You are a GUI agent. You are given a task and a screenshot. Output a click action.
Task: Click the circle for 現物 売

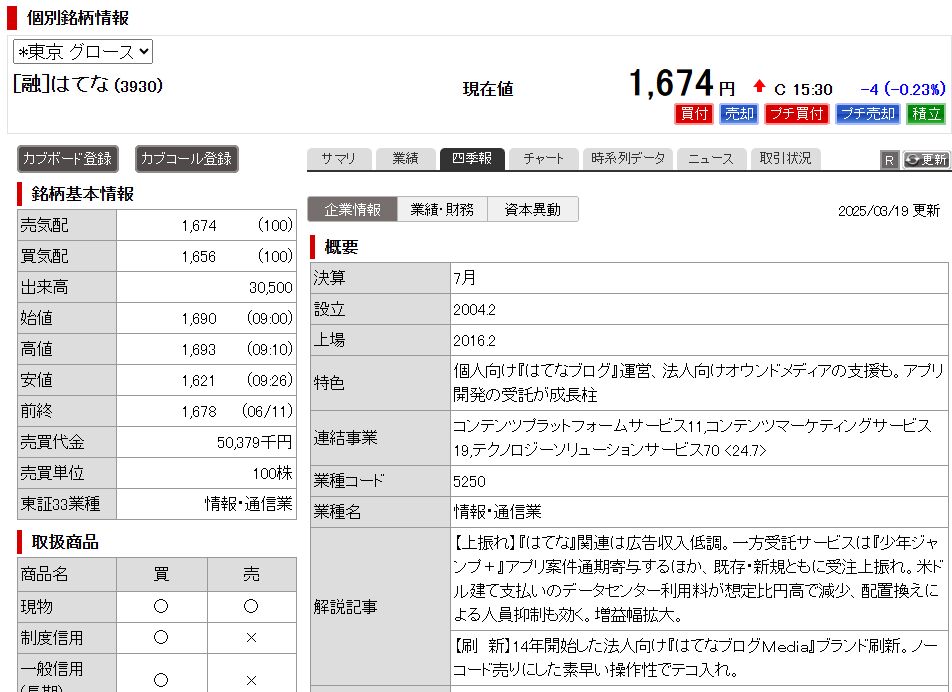251,606
